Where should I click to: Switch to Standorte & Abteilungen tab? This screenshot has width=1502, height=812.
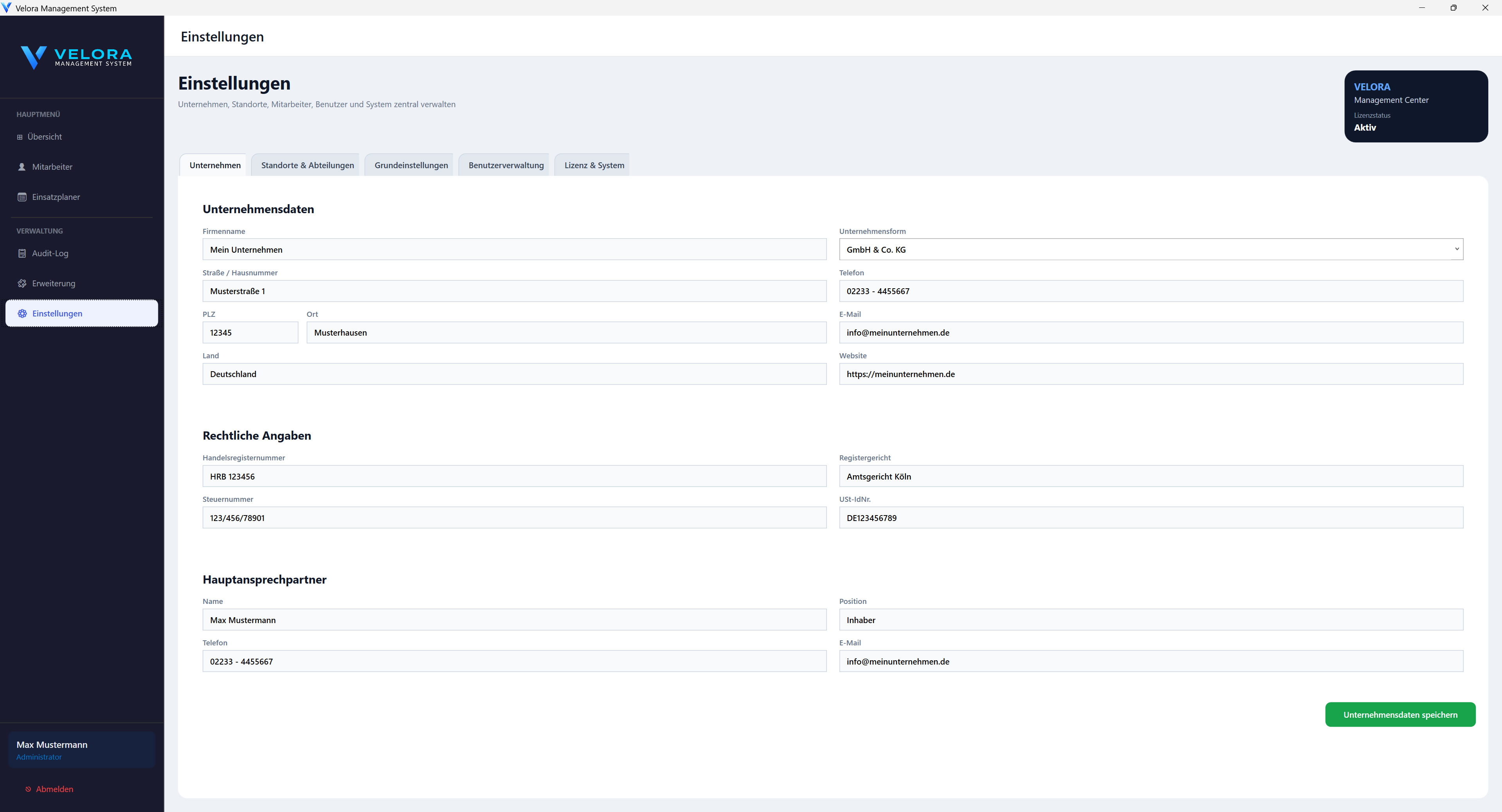pos(307,165)
